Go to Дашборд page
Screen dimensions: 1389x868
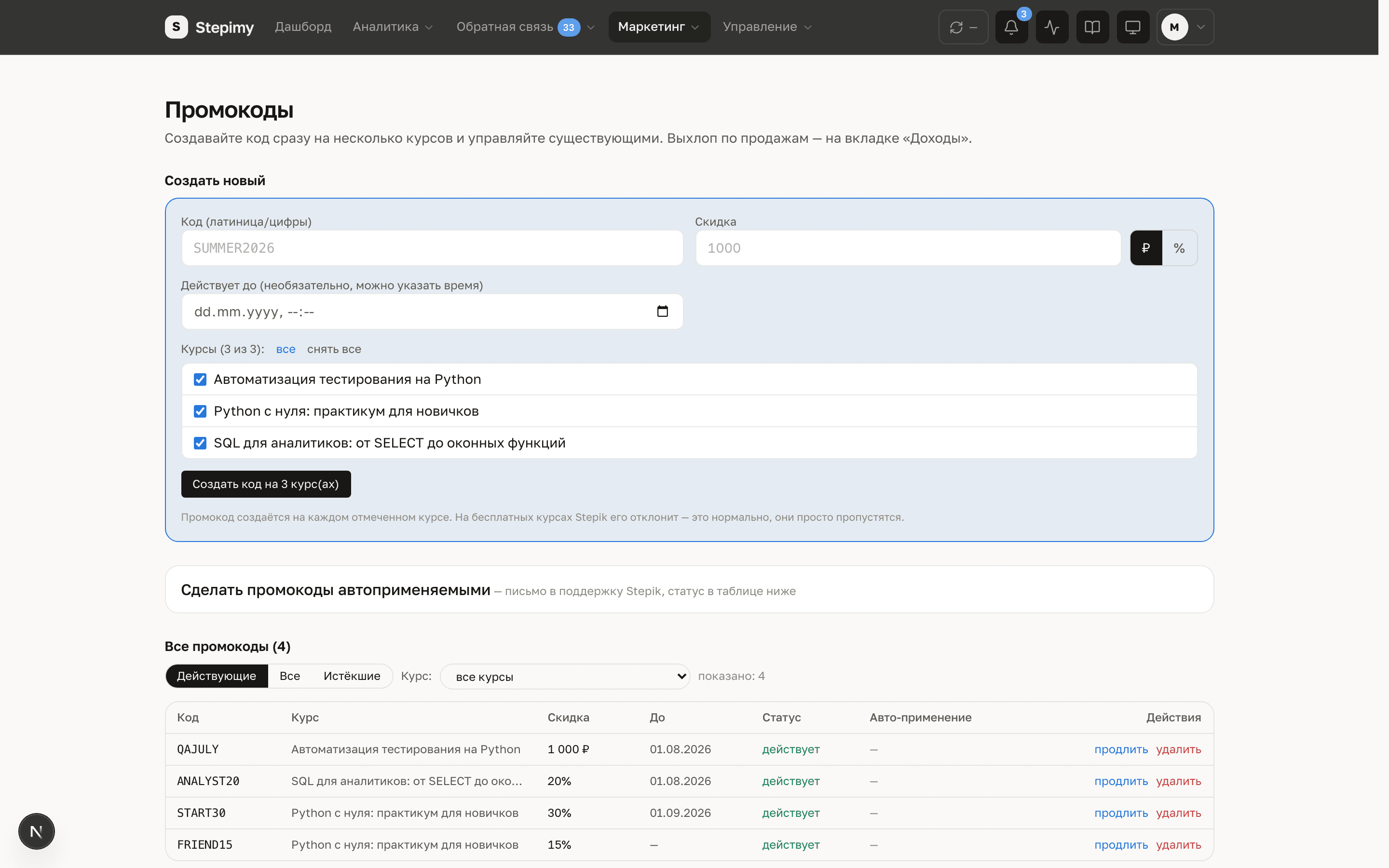pyautogui.click(x=302, y=27)
